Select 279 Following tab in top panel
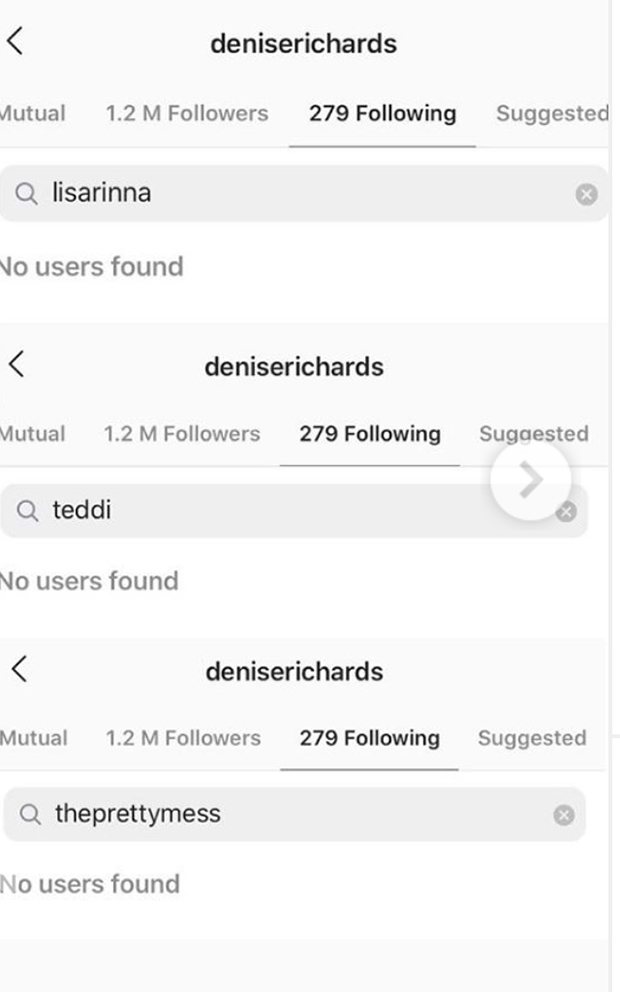620x992 pixels. (382, 113)
